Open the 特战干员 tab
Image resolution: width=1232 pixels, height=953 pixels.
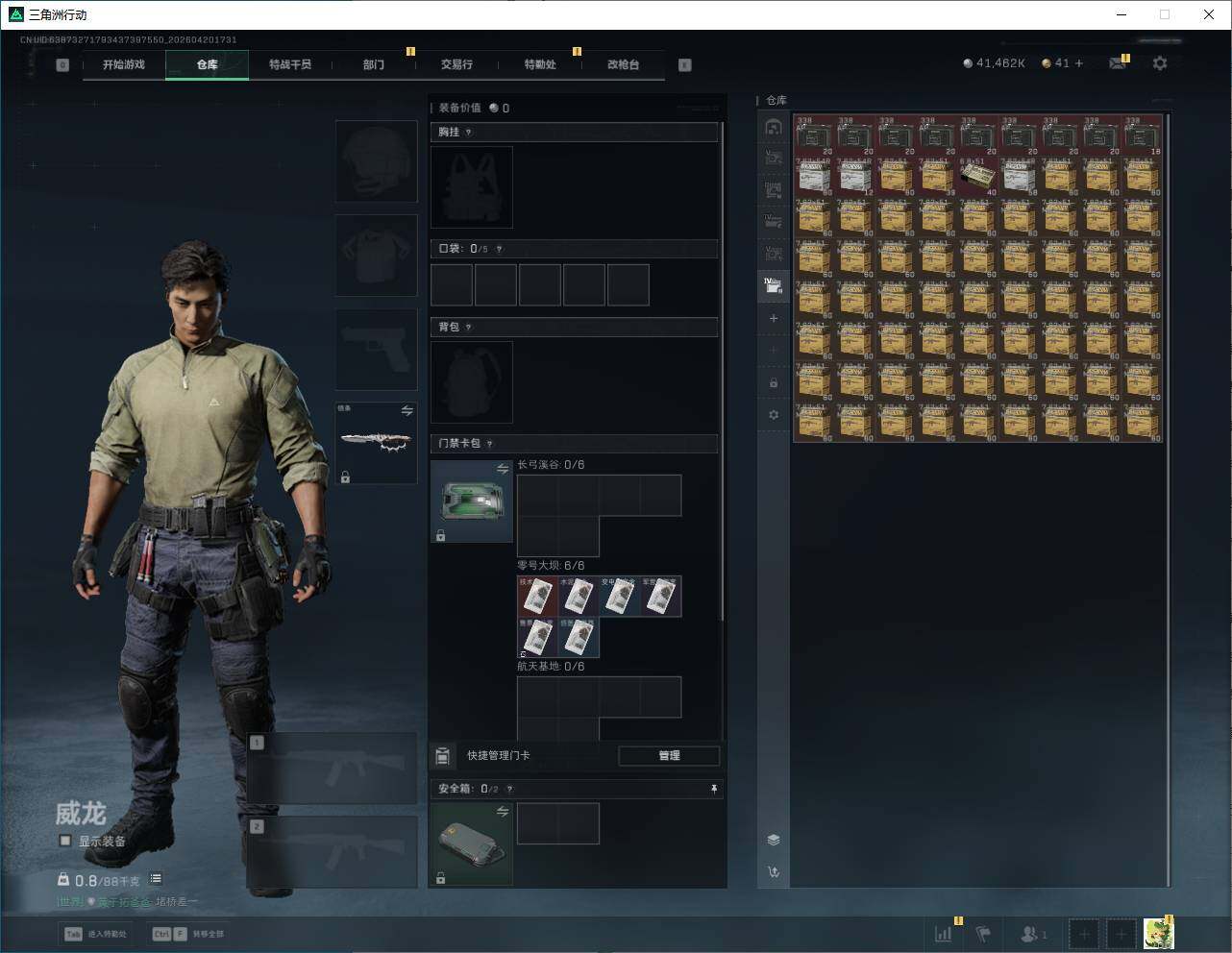(x=290, y=64)
